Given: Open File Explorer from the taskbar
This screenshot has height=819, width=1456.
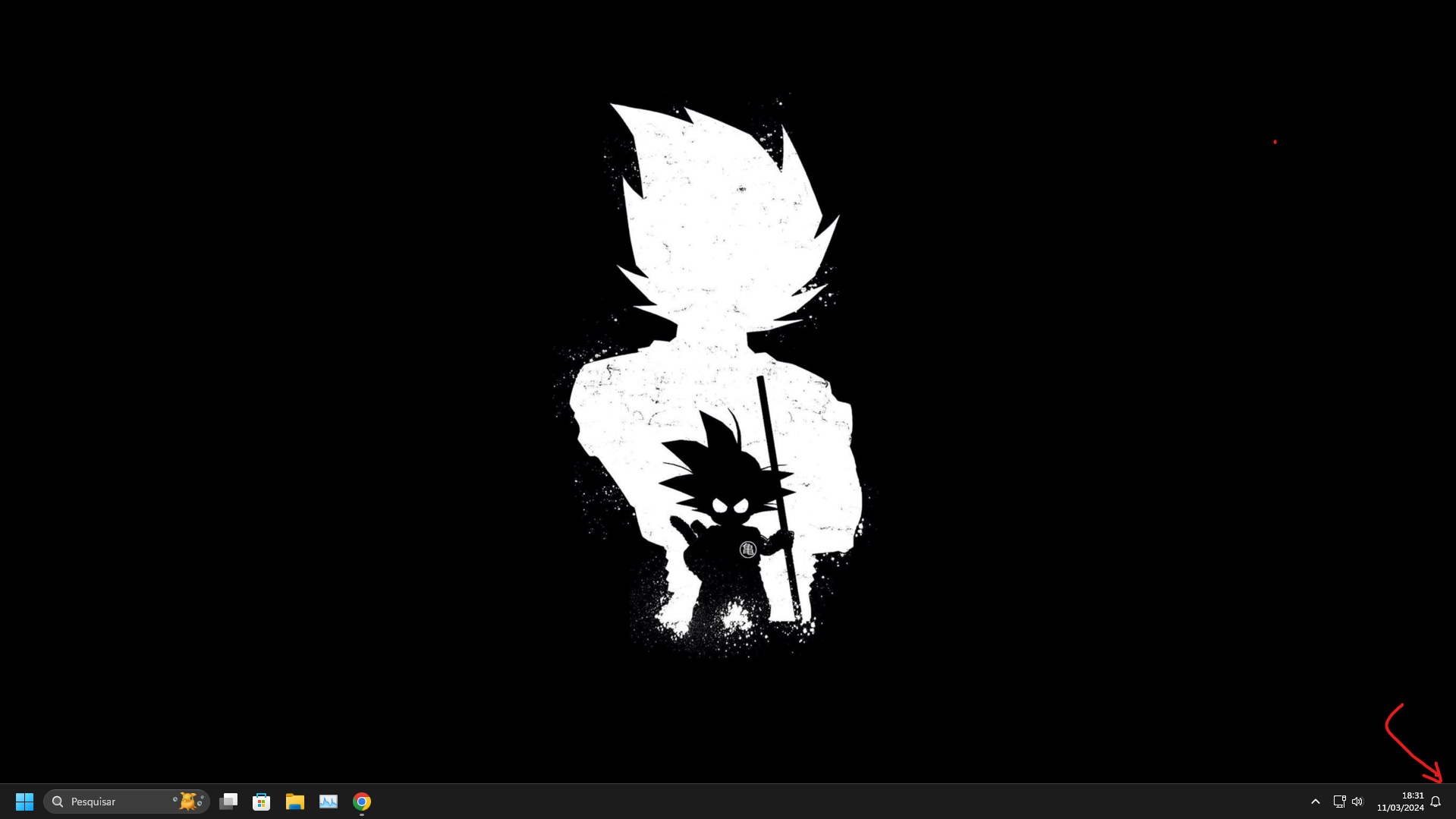Looking at the screenshot, I should [295, 802].
